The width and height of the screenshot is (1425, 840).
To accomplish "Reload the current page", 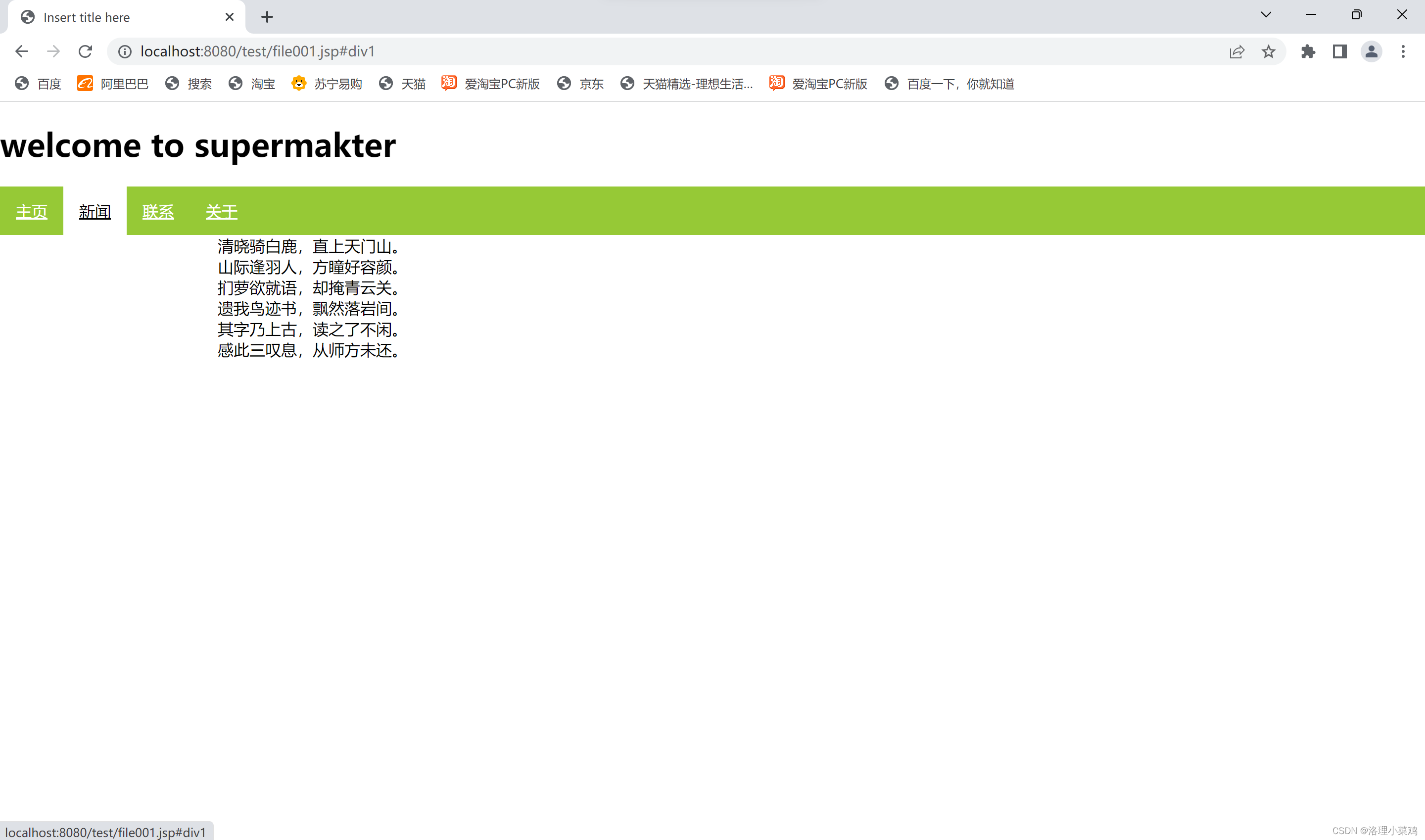I will [x=85, y=51].
